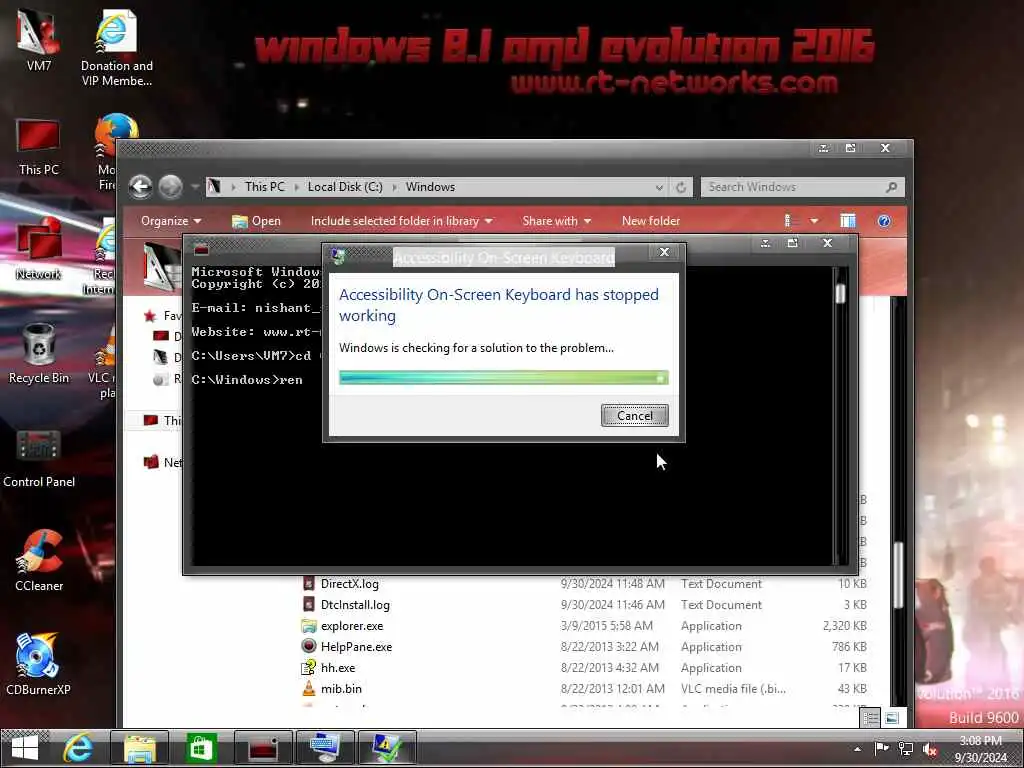Viewport: 1024px width, 768px height.
Task: Click the Explorer file list scrollbar
Action: pyautogui.click(x=898, y=575)
